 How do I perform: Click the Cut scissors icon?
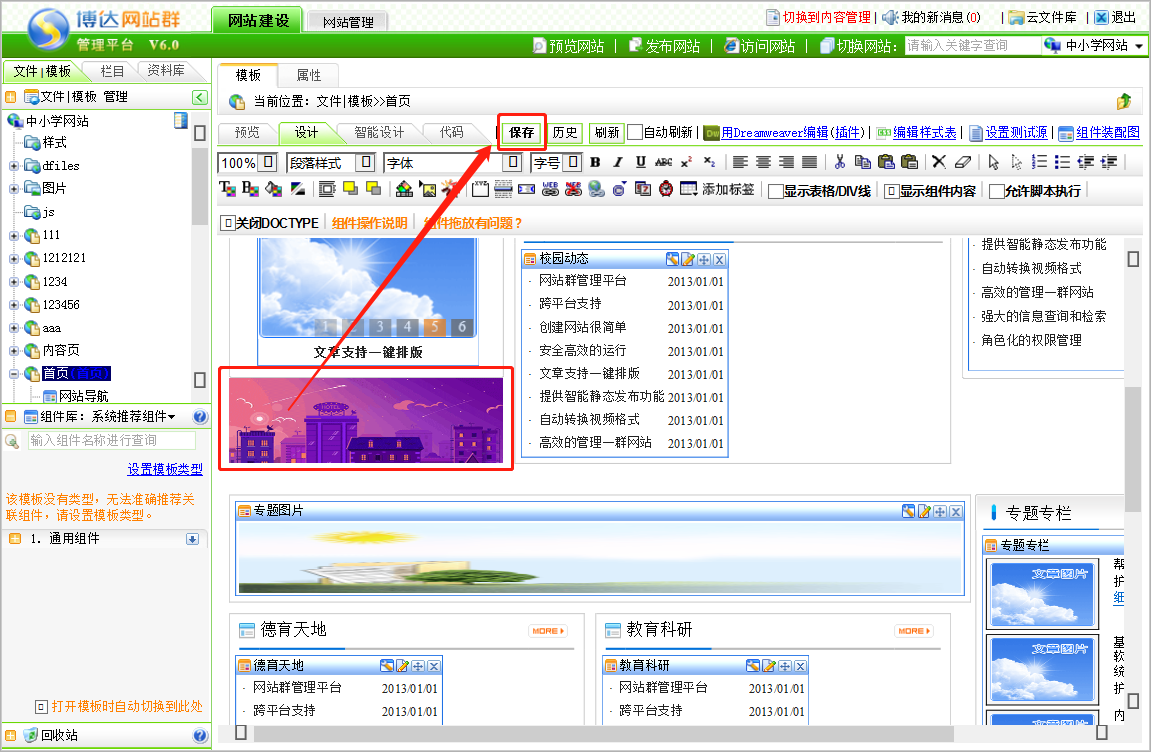[x=840, y=162]
